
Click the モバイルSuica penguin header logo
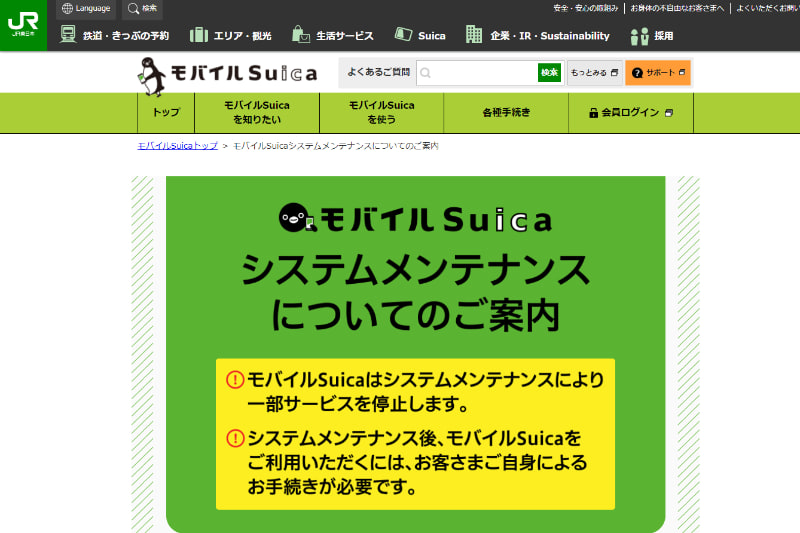[x=228, y=75]
